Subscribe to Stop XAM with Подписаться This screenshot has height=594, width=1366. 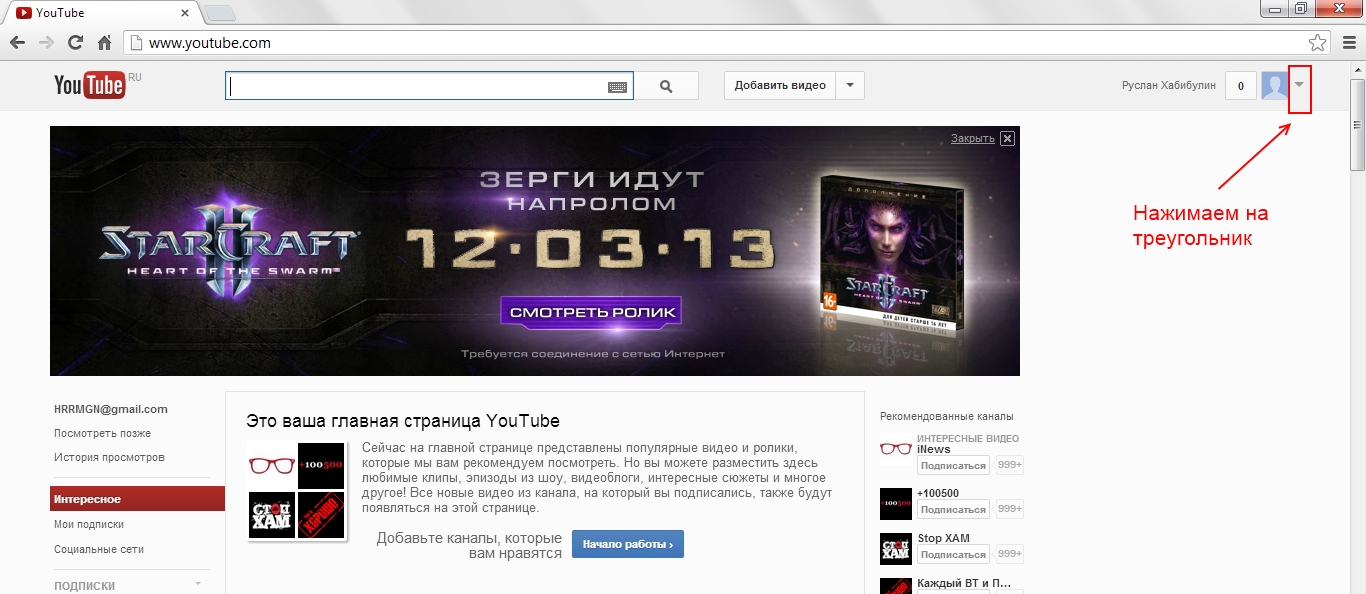(x=953, y=554)
